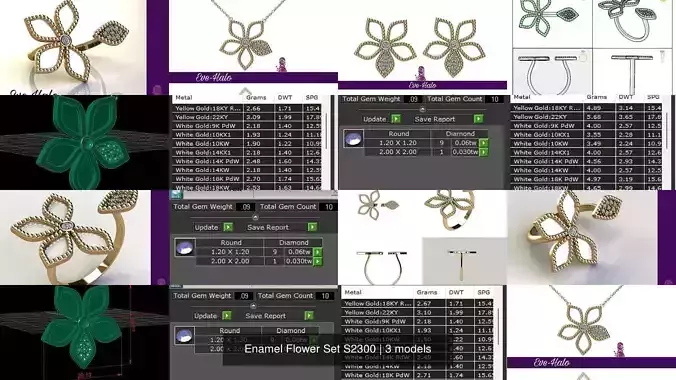
Task: Click Metal header in table listing 2.66 grams
Action: point(184,97)
